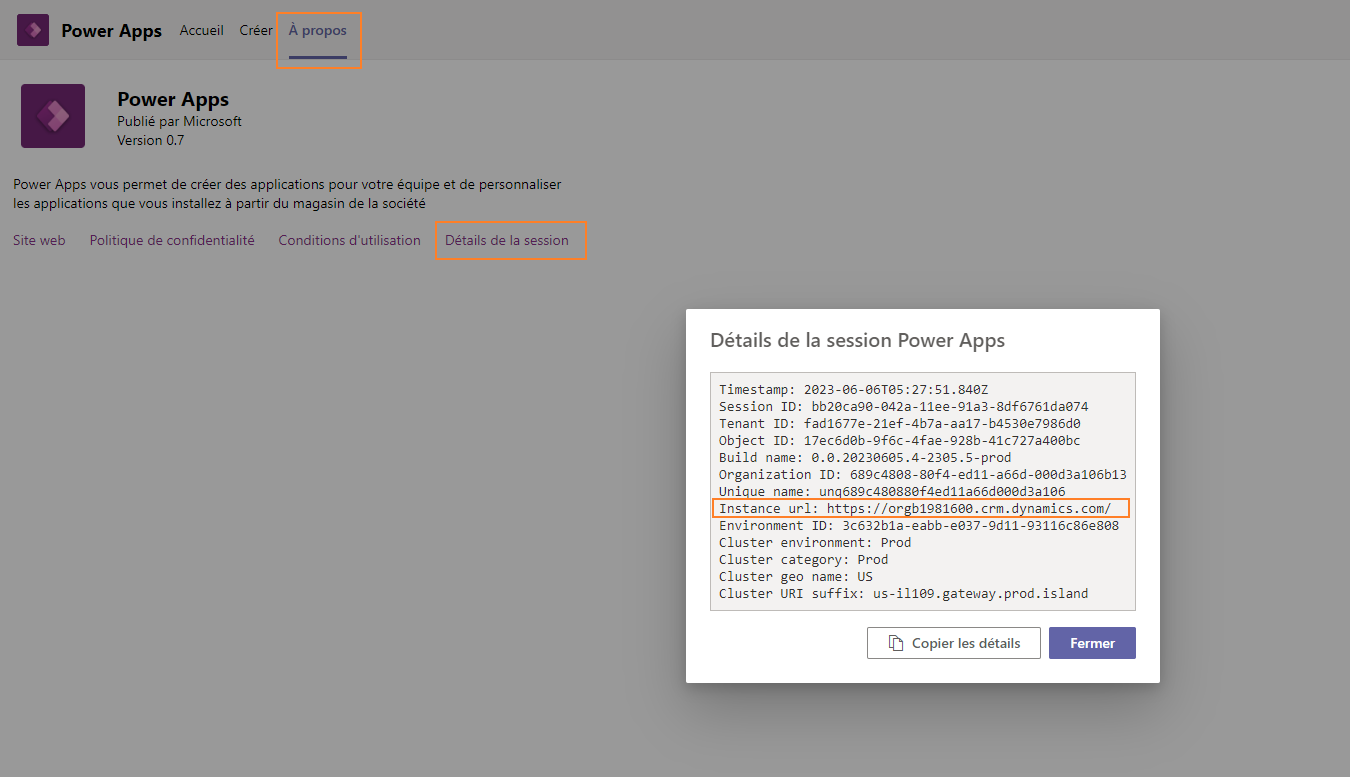This screenshot has width=1350, height=777.
Task: Click the Power Apps logo in header
Action: 33,30
